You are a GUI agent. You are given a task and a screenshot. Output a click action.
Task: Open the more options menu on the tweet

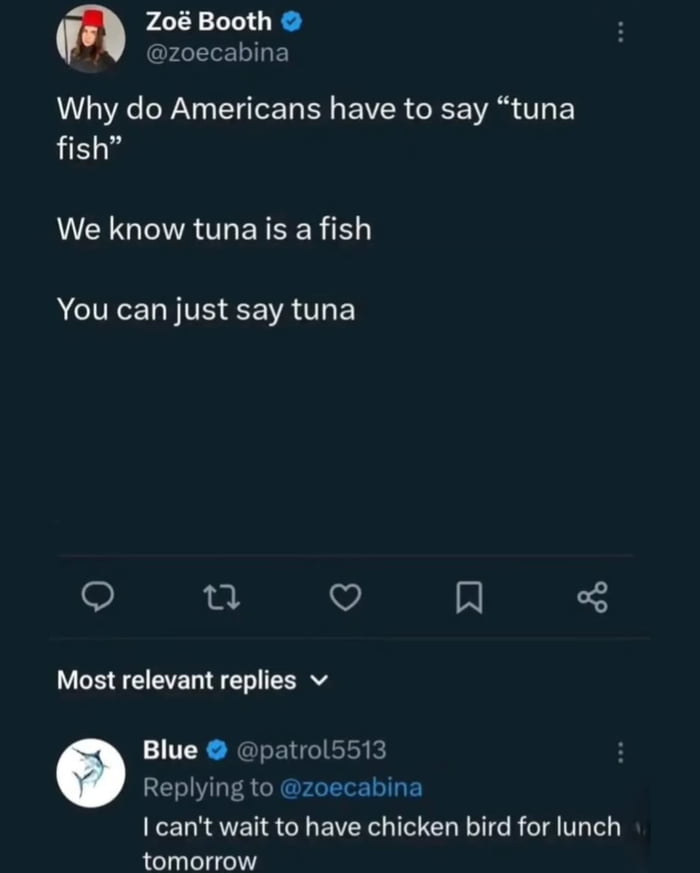point(621,31)
